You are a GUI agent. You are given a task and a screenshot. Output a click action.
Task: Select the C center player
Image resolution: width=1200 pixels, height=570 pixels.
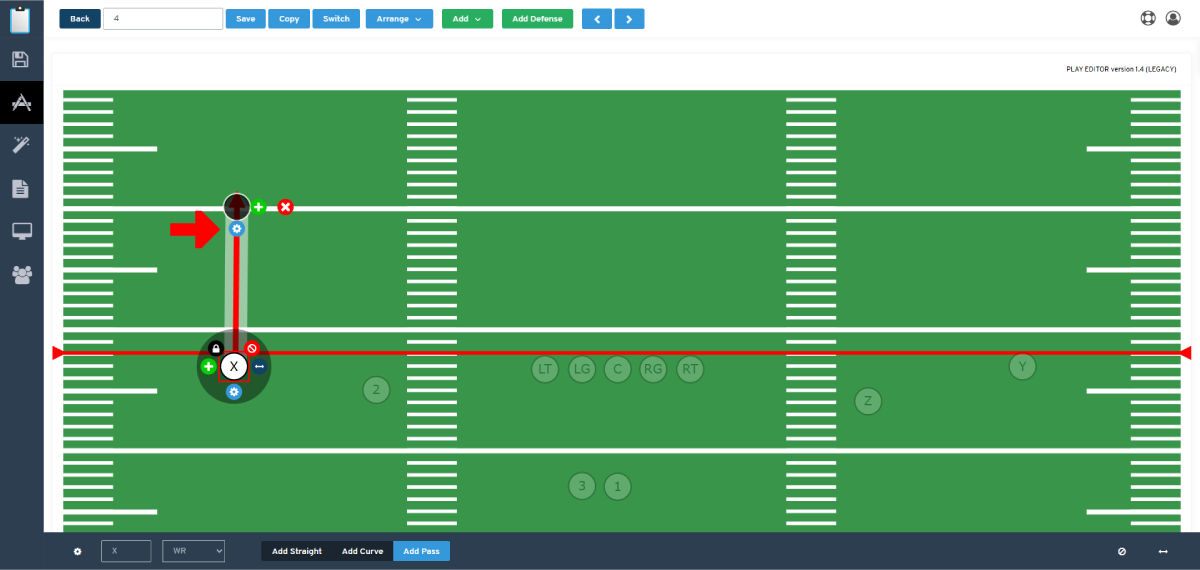[617, 369]
